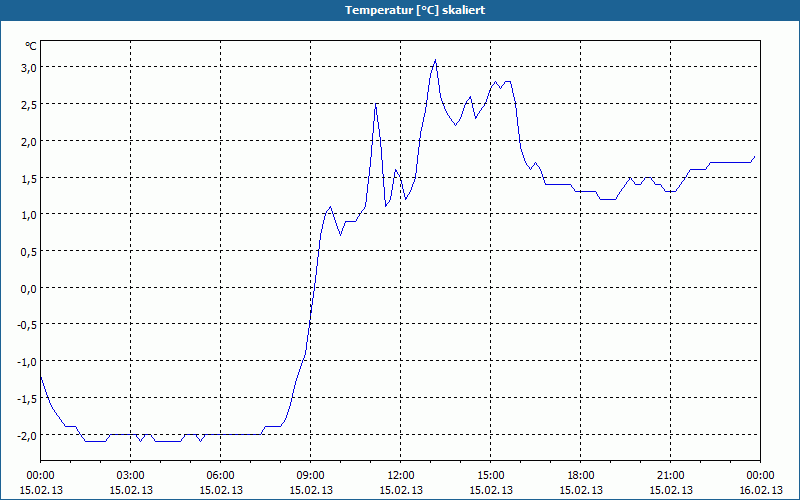Click the 15.02.13 date under 03:00
The image size is (800, 500).
point(131,490)
